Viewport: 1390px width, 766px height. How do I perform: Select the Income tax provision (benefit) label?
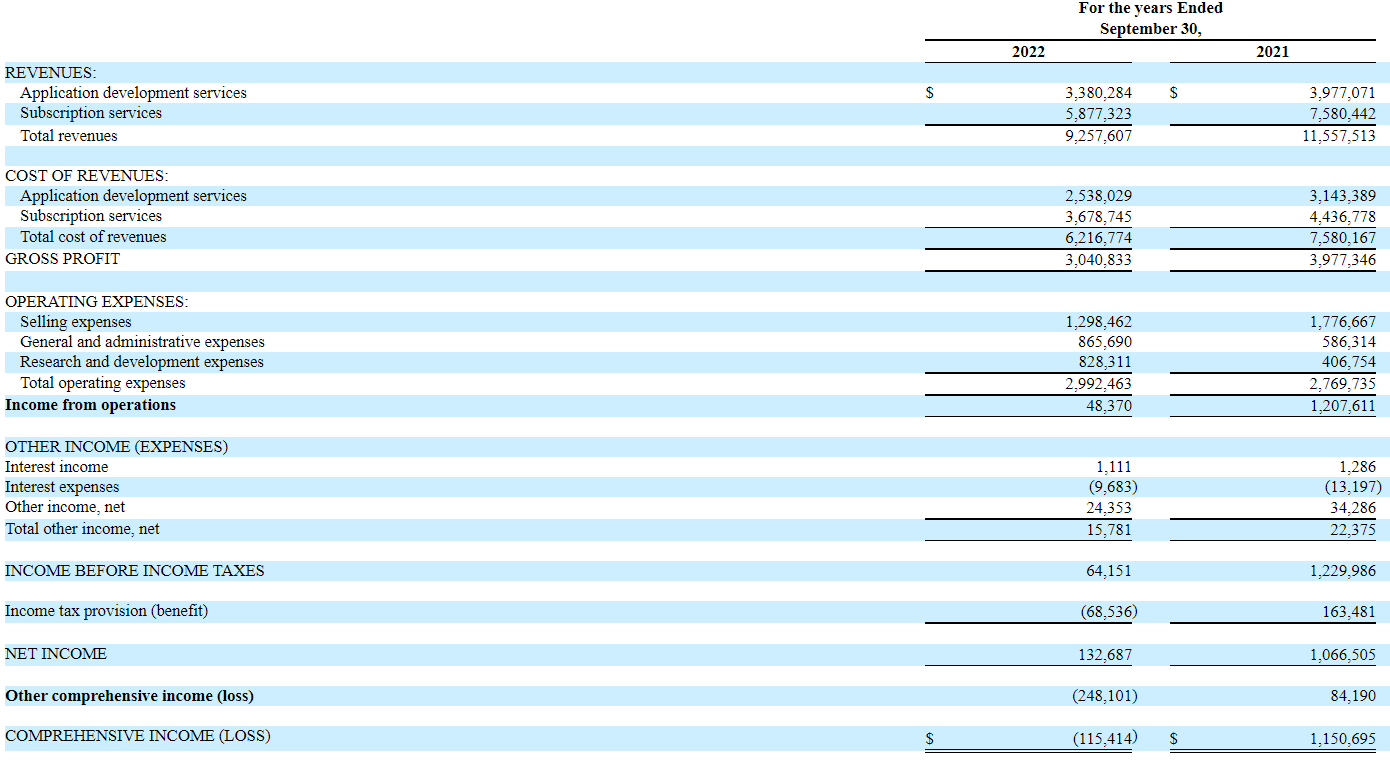point(107,611)
